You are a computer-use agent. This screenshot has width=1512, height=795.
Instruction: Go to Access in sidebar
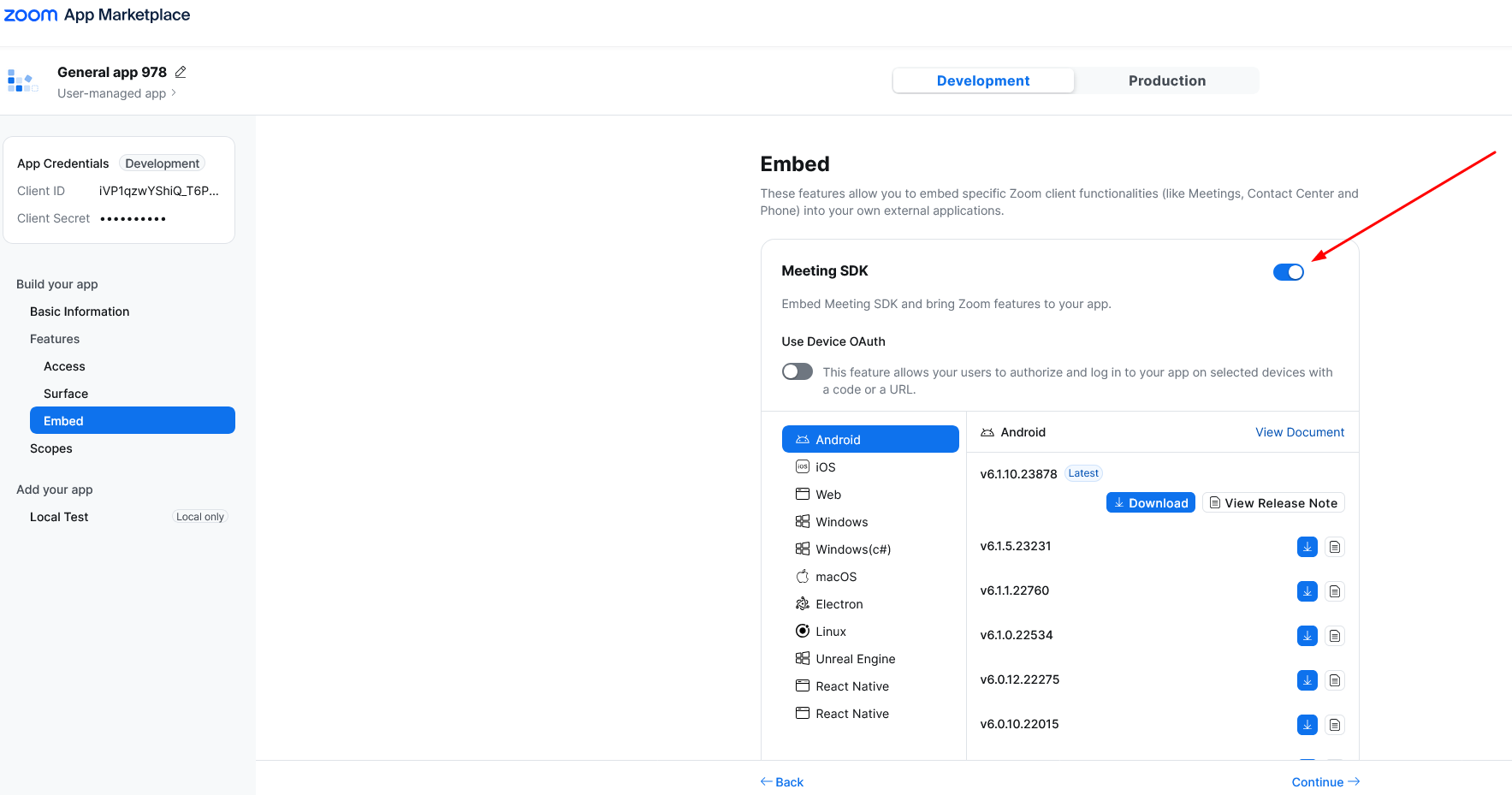pyautogui.click(x=64, y=366)
